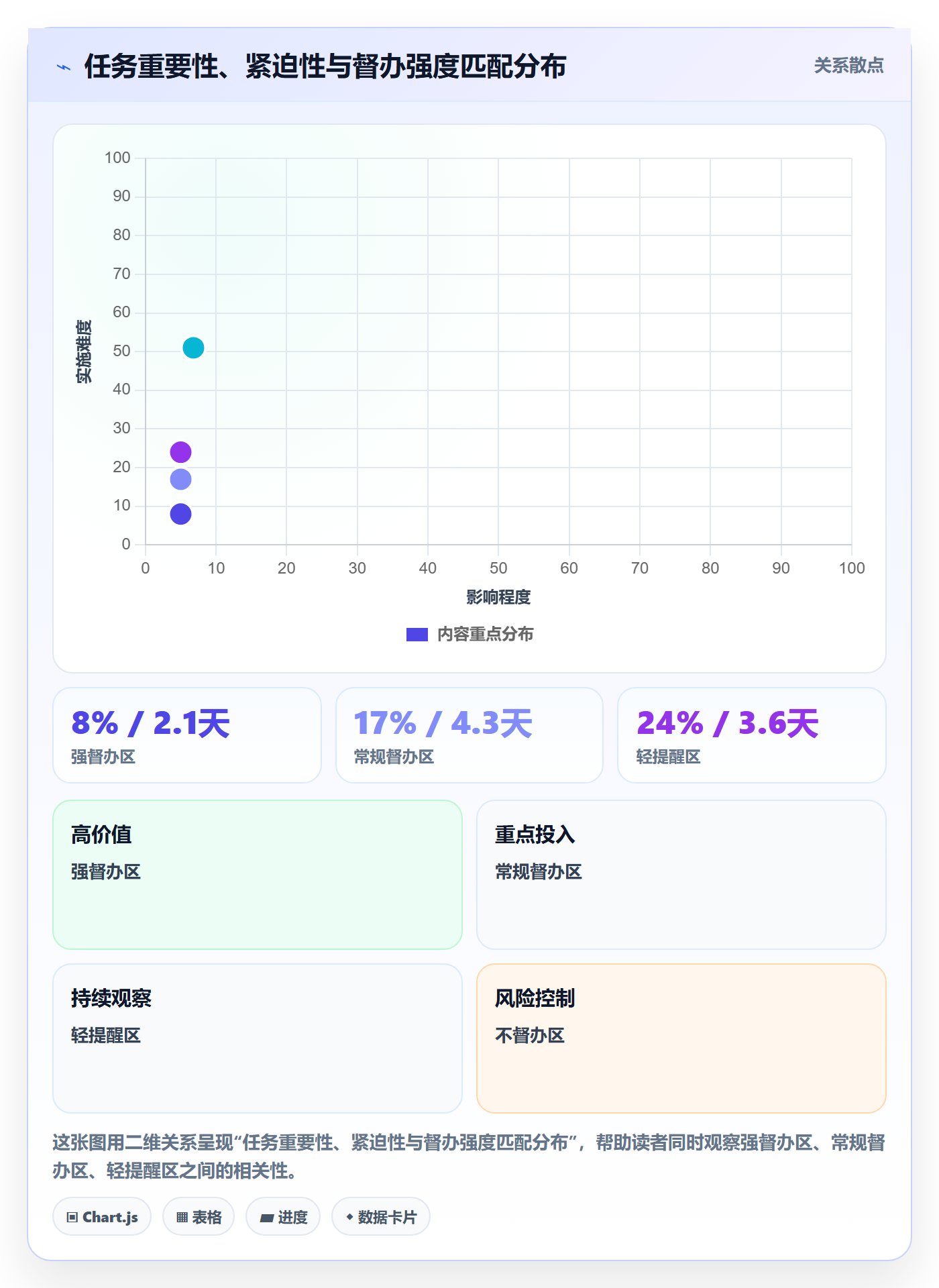This screenshot has height=1288, width=939.
Task: Select the 持续观察 quadrant card
Action: point(258,1038)
